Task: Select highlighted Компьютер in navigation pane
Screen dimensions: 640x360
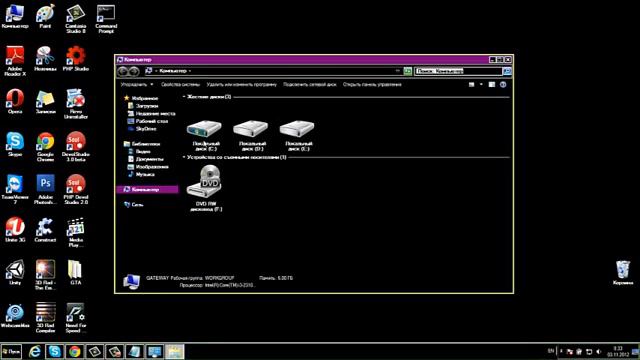Action: [x=147, y=189]
